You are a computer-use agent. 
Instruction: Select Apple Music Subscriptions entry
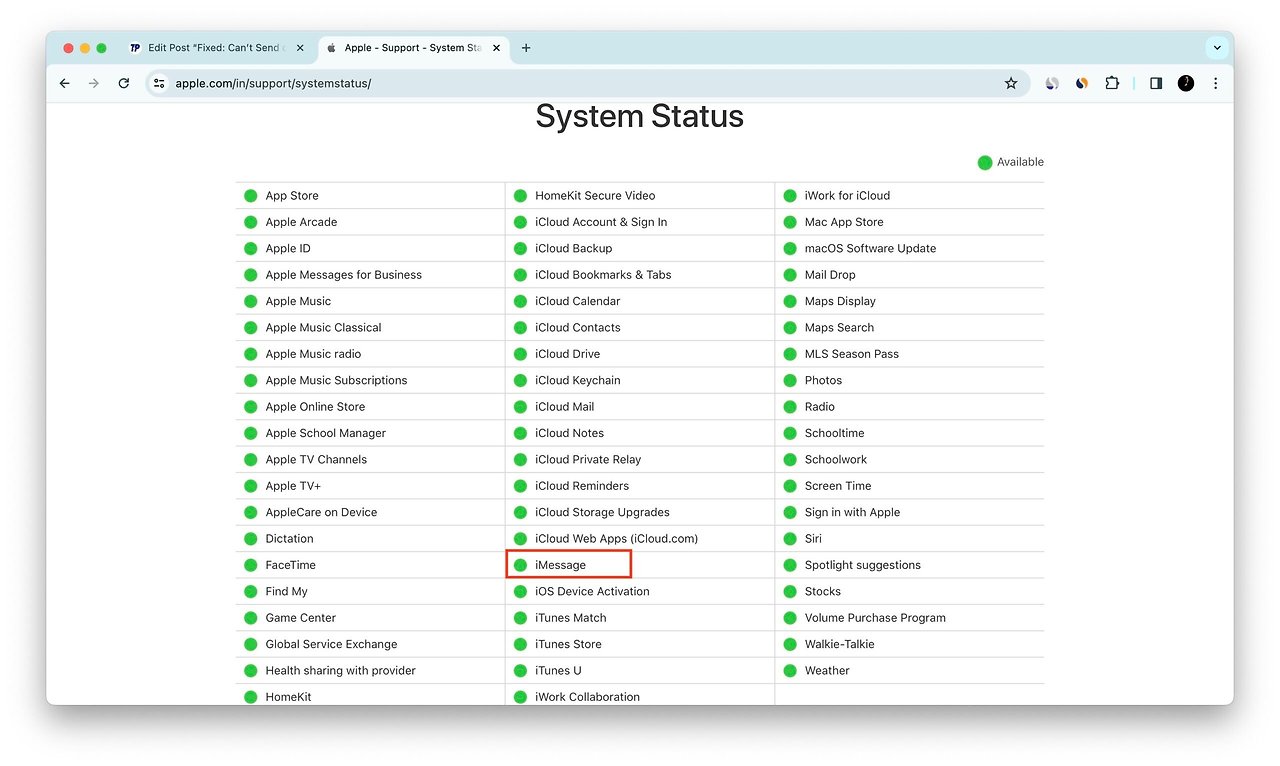[x=370, y=380]
